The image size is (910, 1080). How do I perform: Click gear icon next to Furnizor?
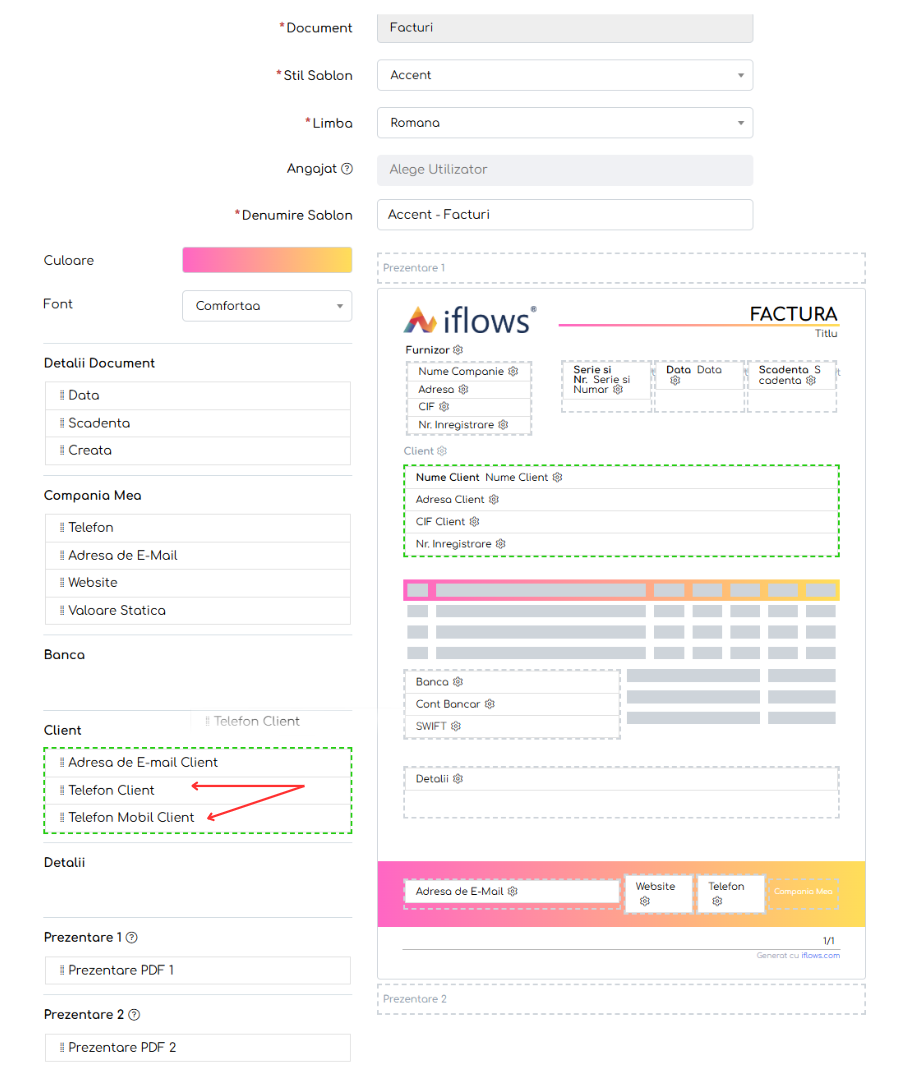(x=458, y=350)
